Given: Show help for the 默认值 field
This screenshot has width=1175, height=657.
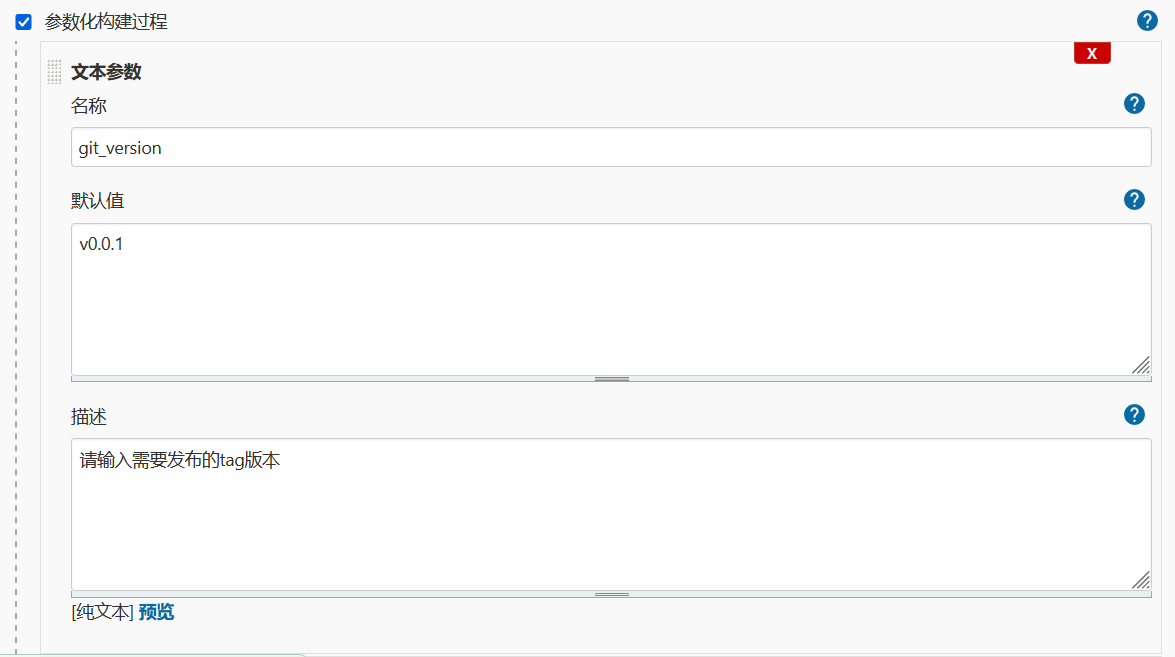Looking at the screenshot, I should pos(1134,199).
